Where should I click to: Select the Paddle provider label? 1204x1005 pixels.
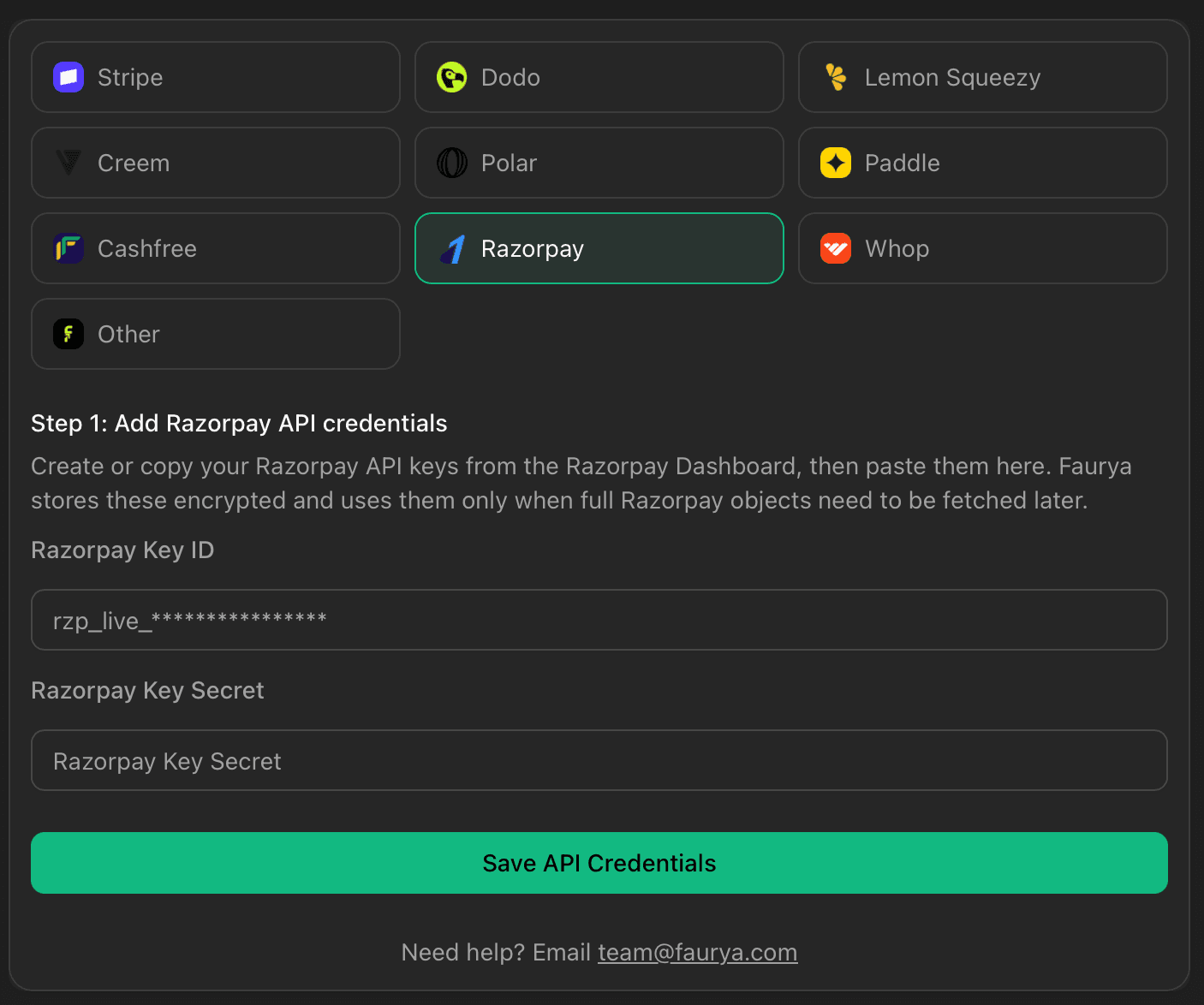[903, 163]
